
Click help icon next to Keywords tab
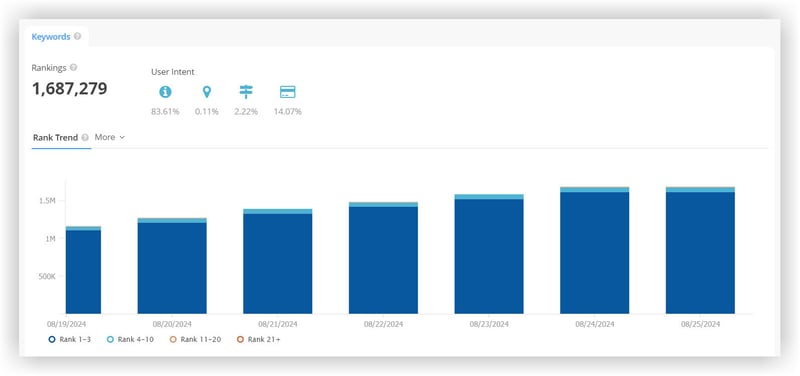tap(78, 37)
